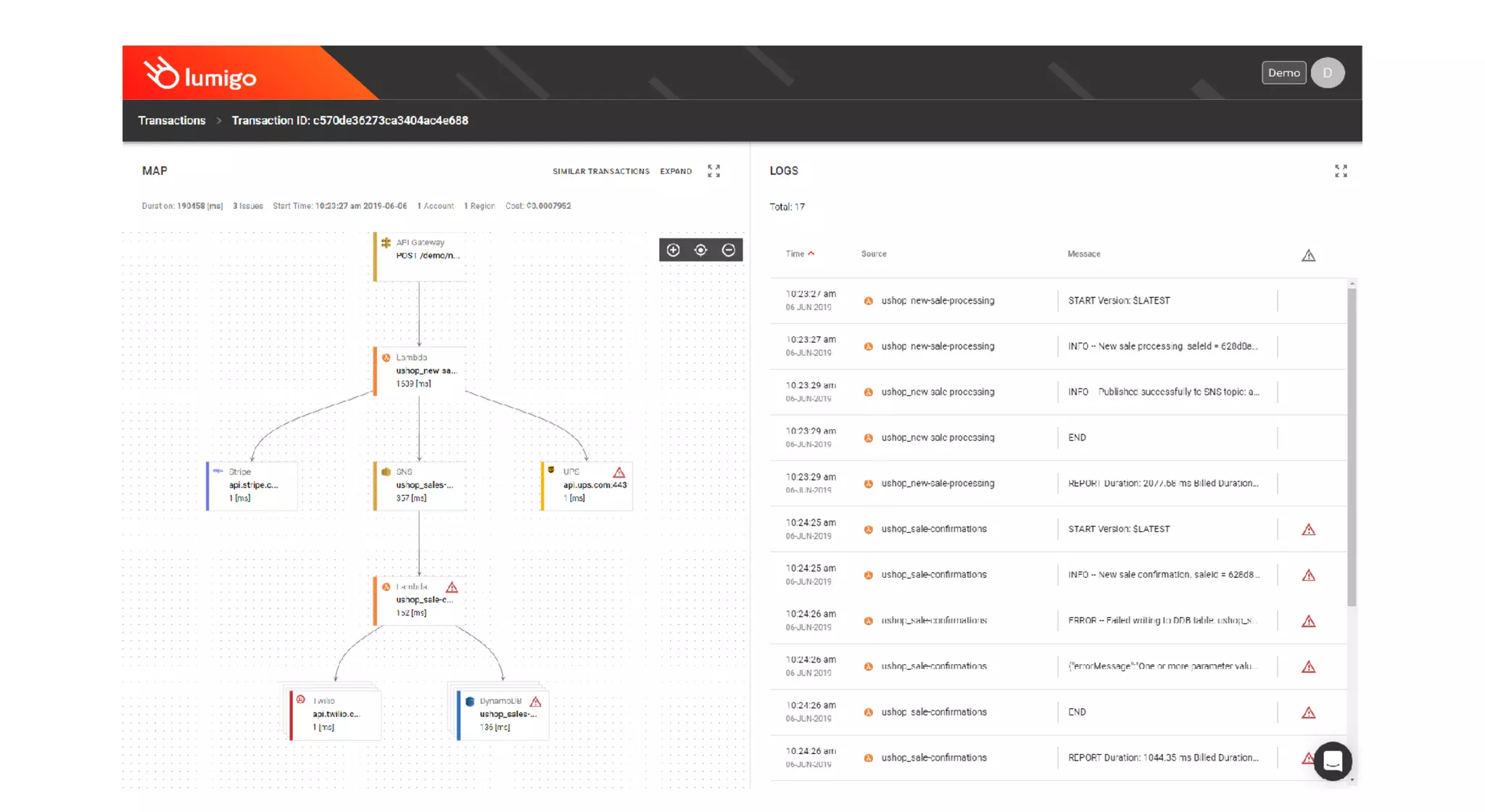Open fullscreen icon for Map panel
This screenshot has width=1485, height=812.
tap(714, 171)
